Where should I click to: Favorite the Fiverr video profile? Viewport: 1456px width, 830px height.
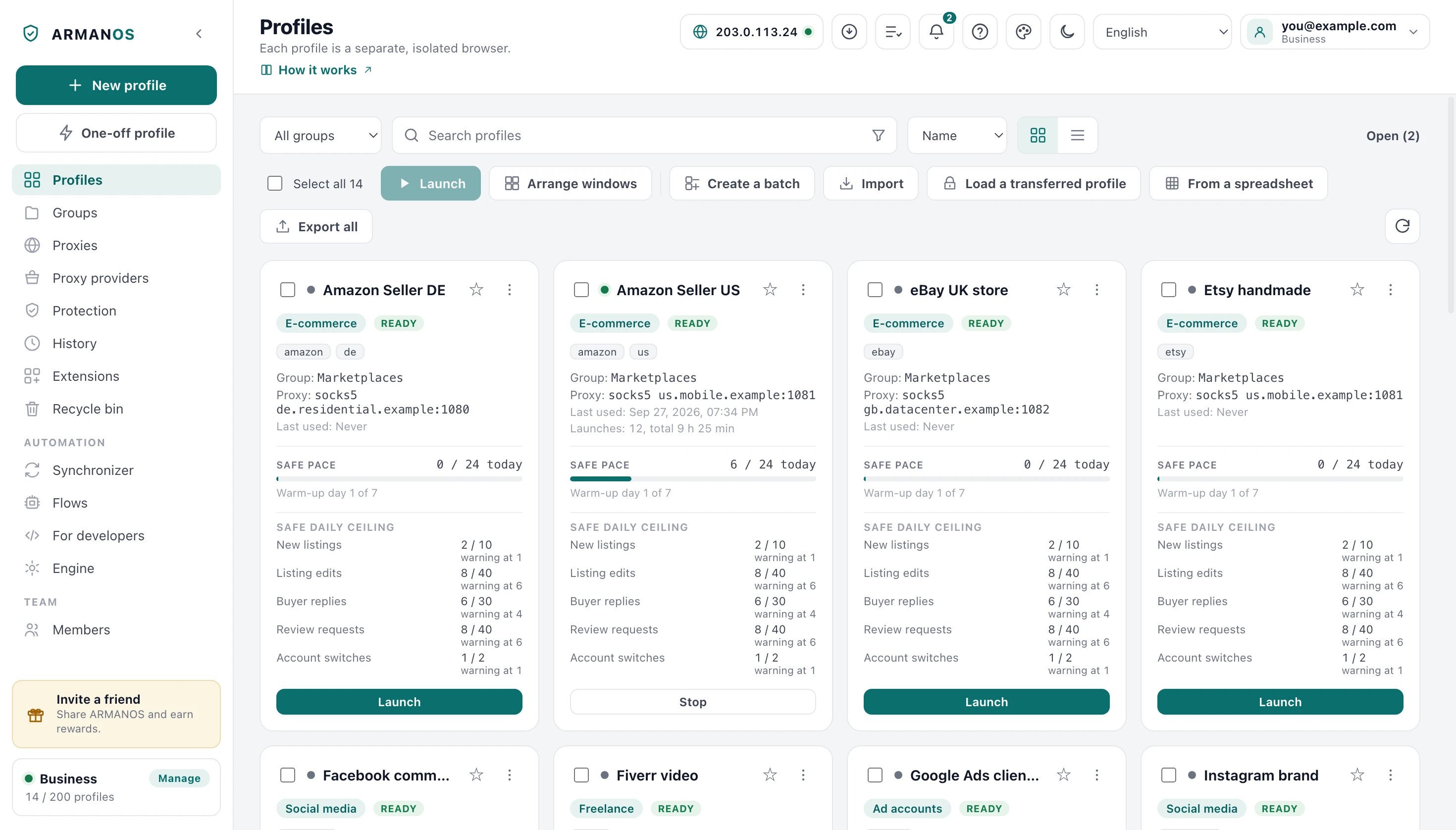[770, 775]
